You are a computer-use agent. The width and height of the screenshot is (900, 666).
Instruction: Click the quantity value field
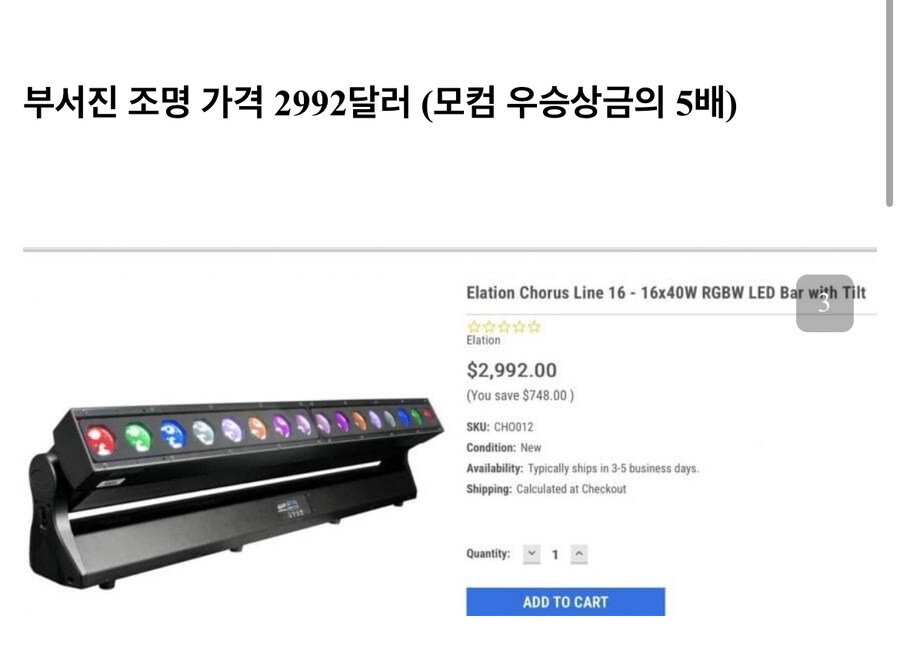[555, 555]
